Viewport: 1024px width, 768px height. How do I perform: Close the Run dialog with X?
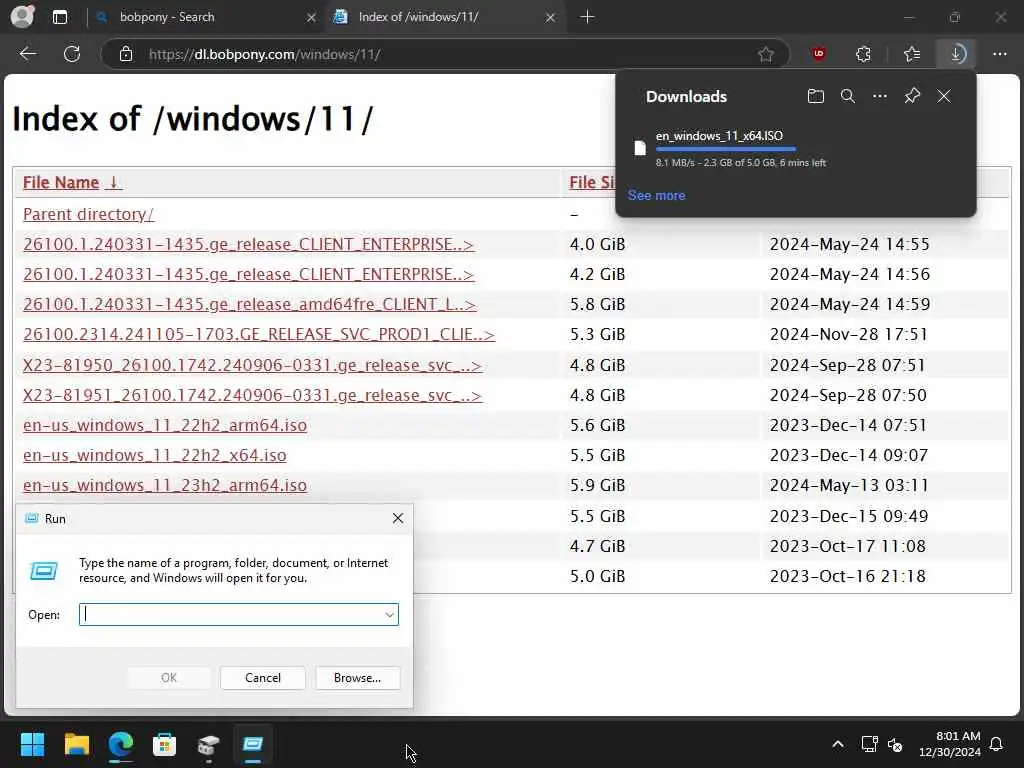click(x=398, y=519)
